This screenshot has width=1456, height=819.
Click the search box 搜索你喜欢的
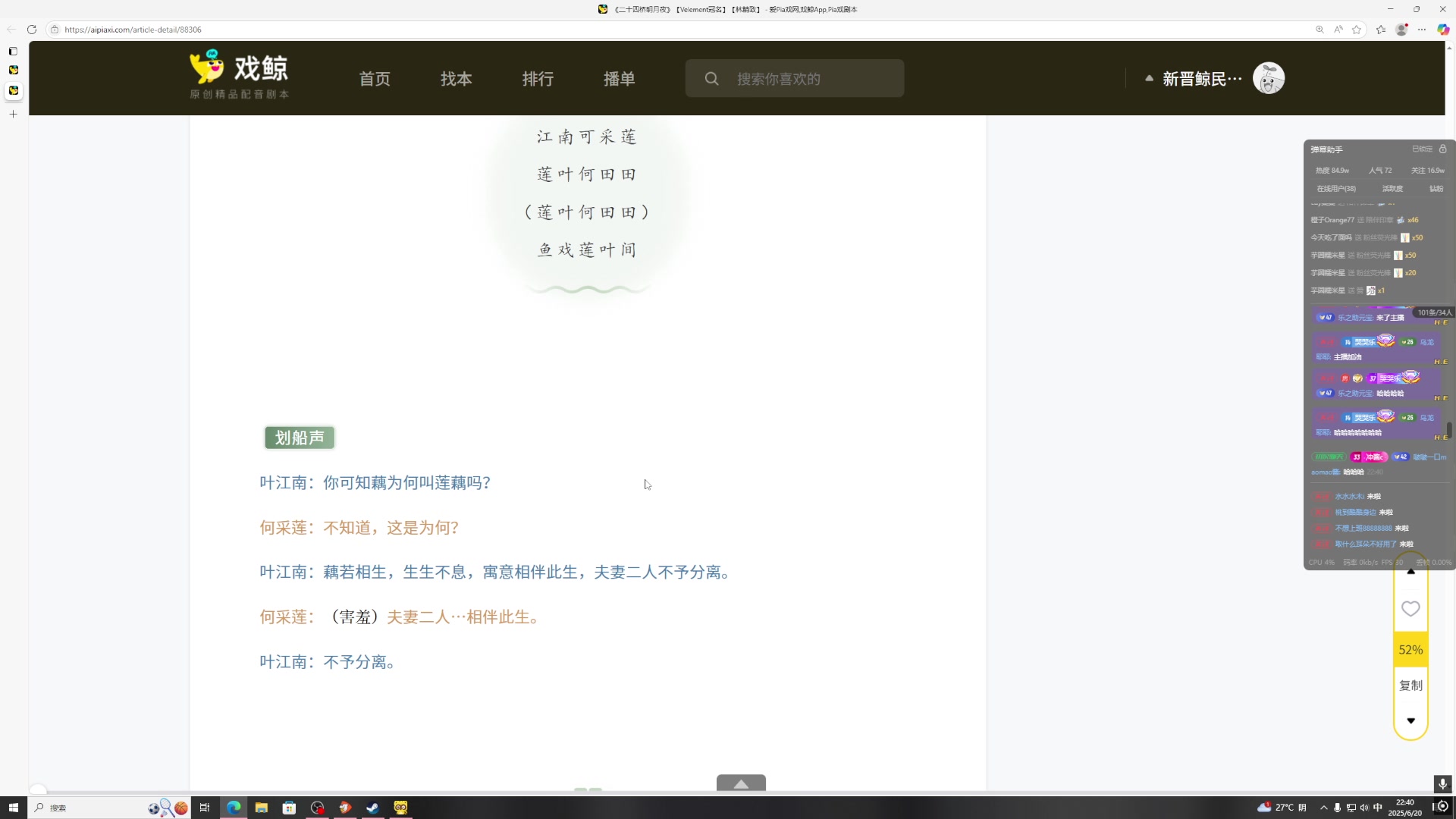coord(795,79)
